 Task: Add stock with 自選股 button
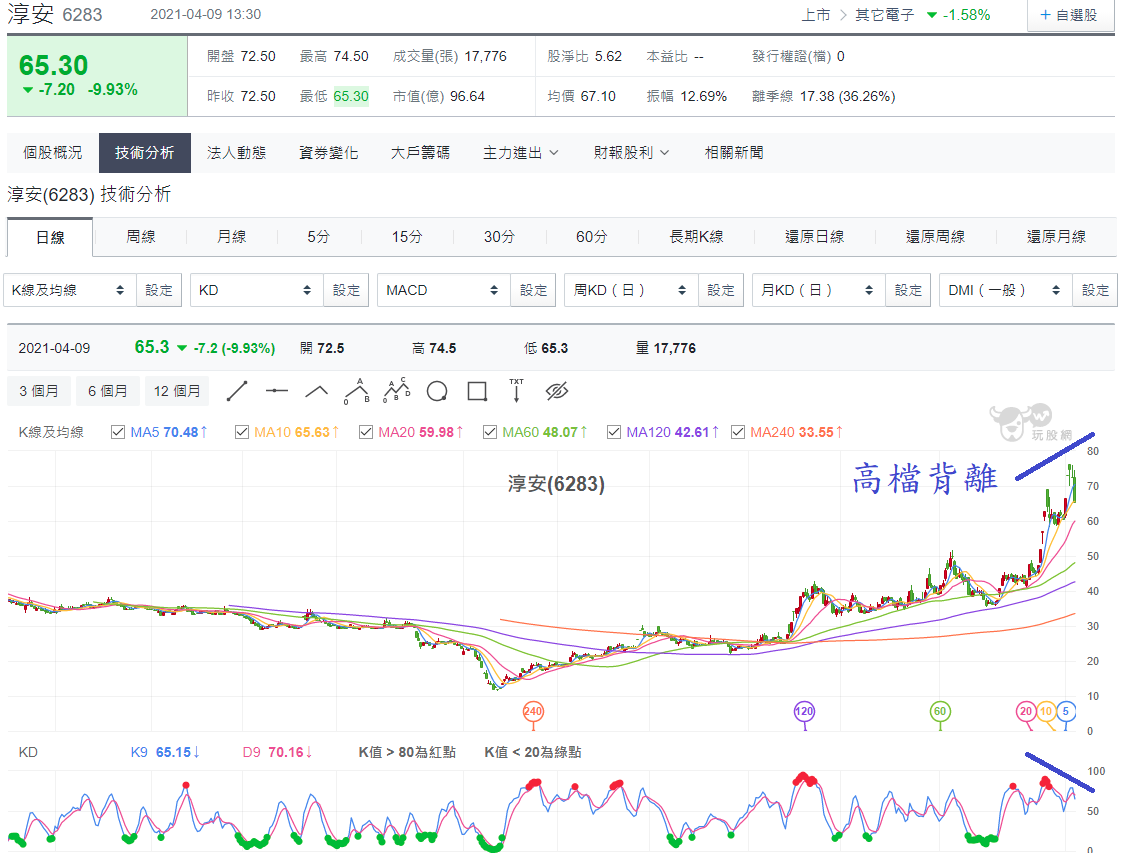[1069, 15]
